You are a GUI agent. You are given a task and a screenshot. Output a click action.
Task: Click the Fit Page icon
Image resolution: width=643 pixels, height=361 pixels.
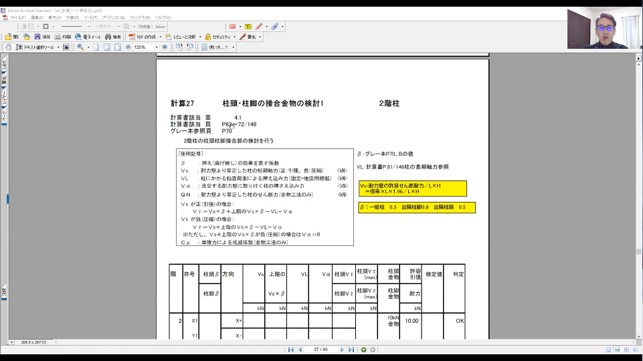pyautogui.click(x=107, y=47)
